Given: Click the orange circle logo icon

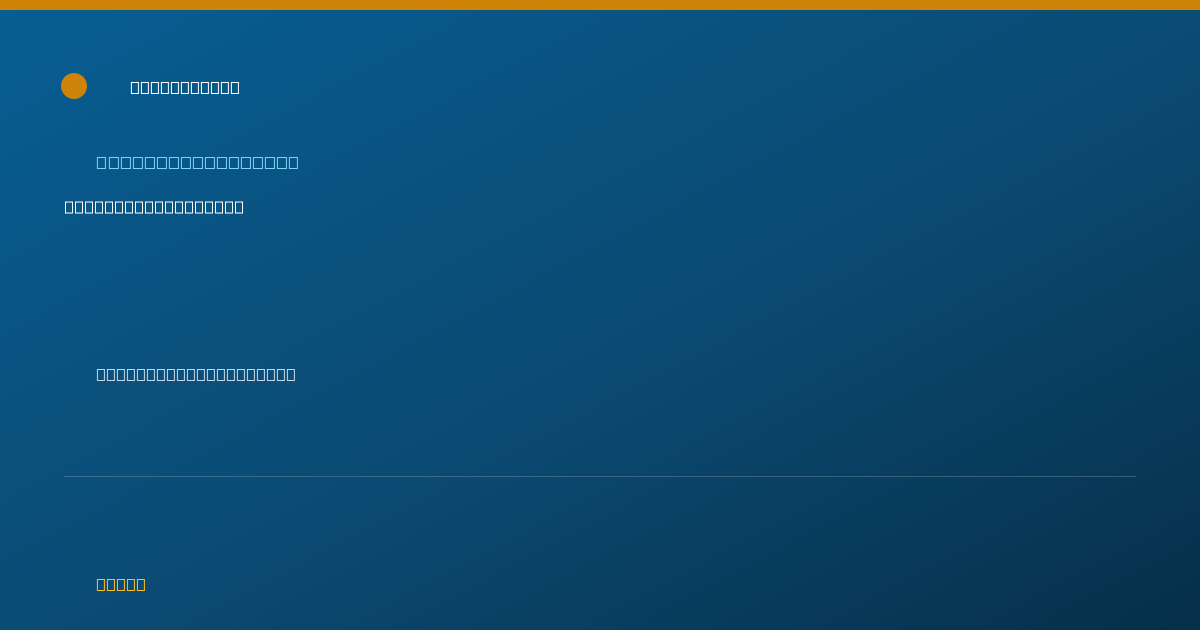Looking at the screenshot, I should pos(74,86).
